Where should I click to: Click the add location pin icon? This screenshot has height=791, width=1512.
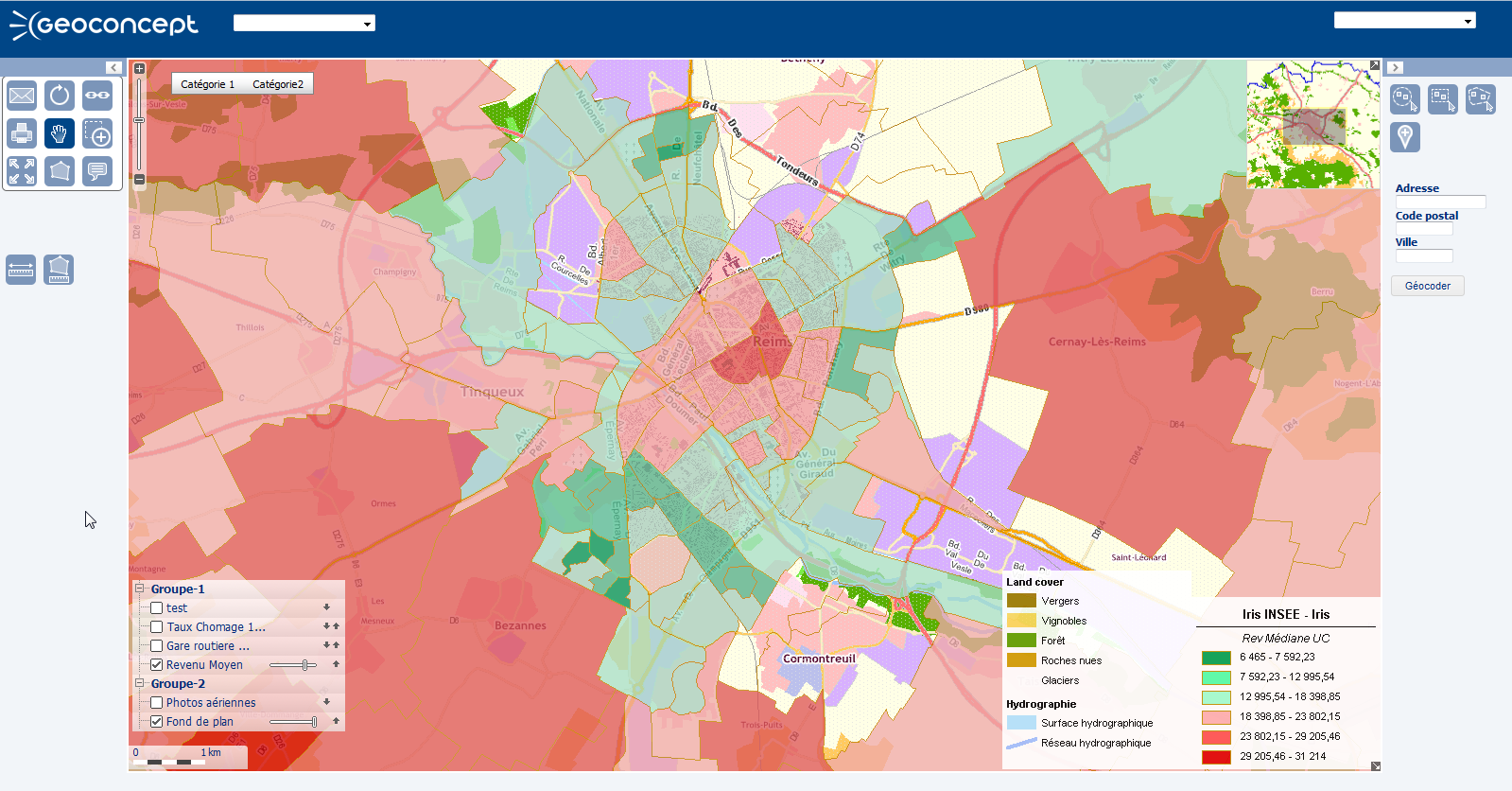[1405, 137]
